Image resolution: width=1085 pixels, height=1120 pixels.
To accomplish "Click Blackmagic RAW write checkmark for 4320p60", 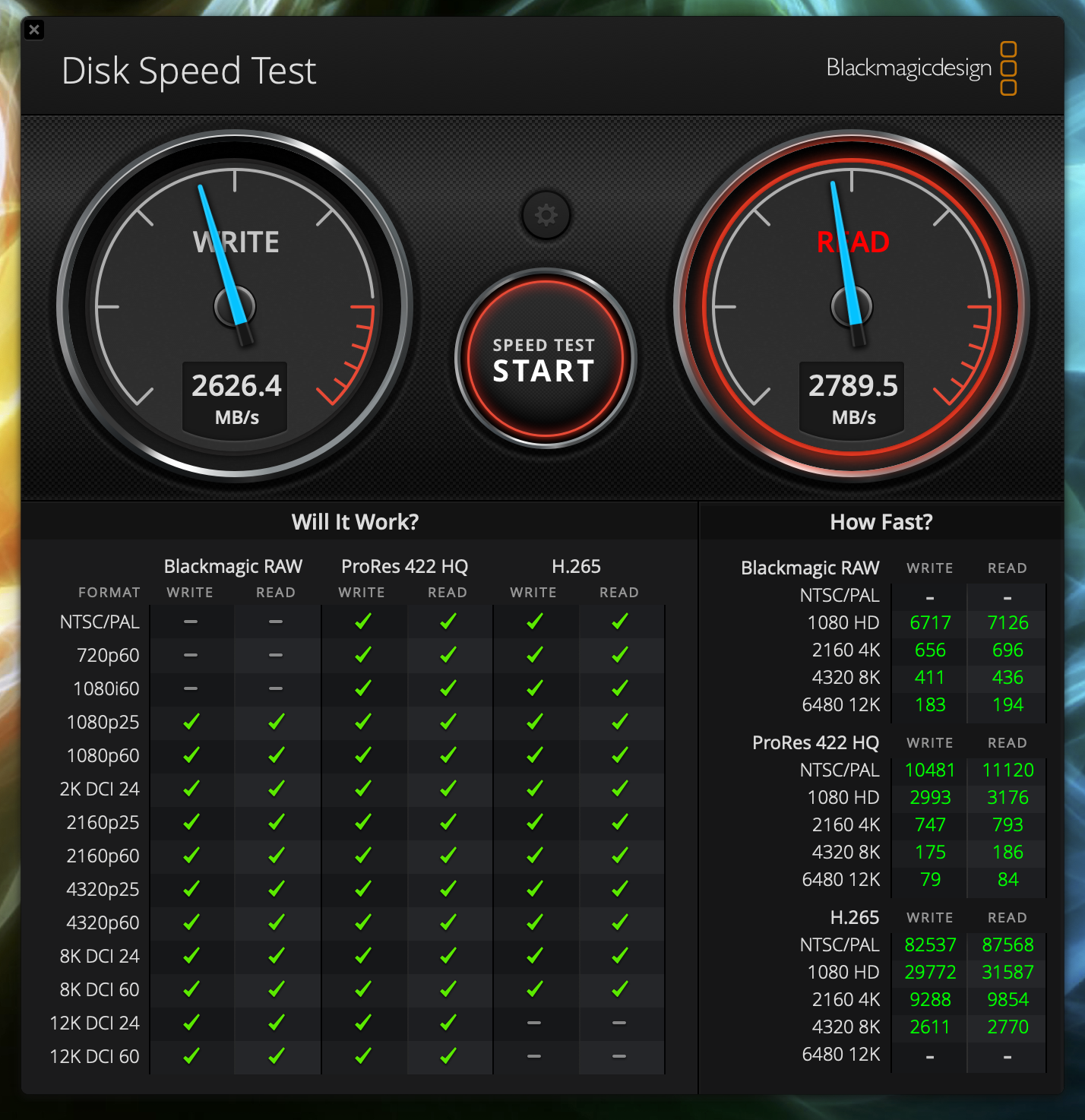I will pos(191,922).
